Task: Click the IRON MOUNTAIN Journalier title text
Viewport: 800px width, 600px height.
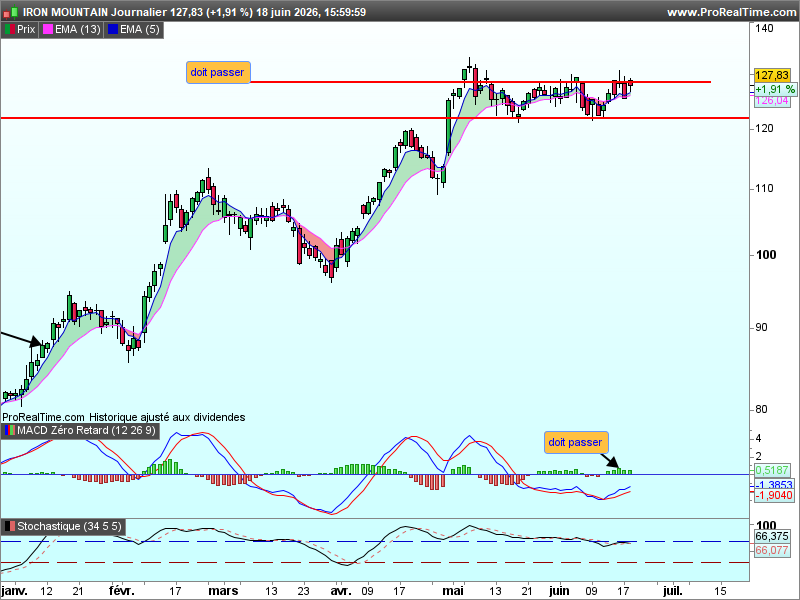Action: [x=95, y=12]
